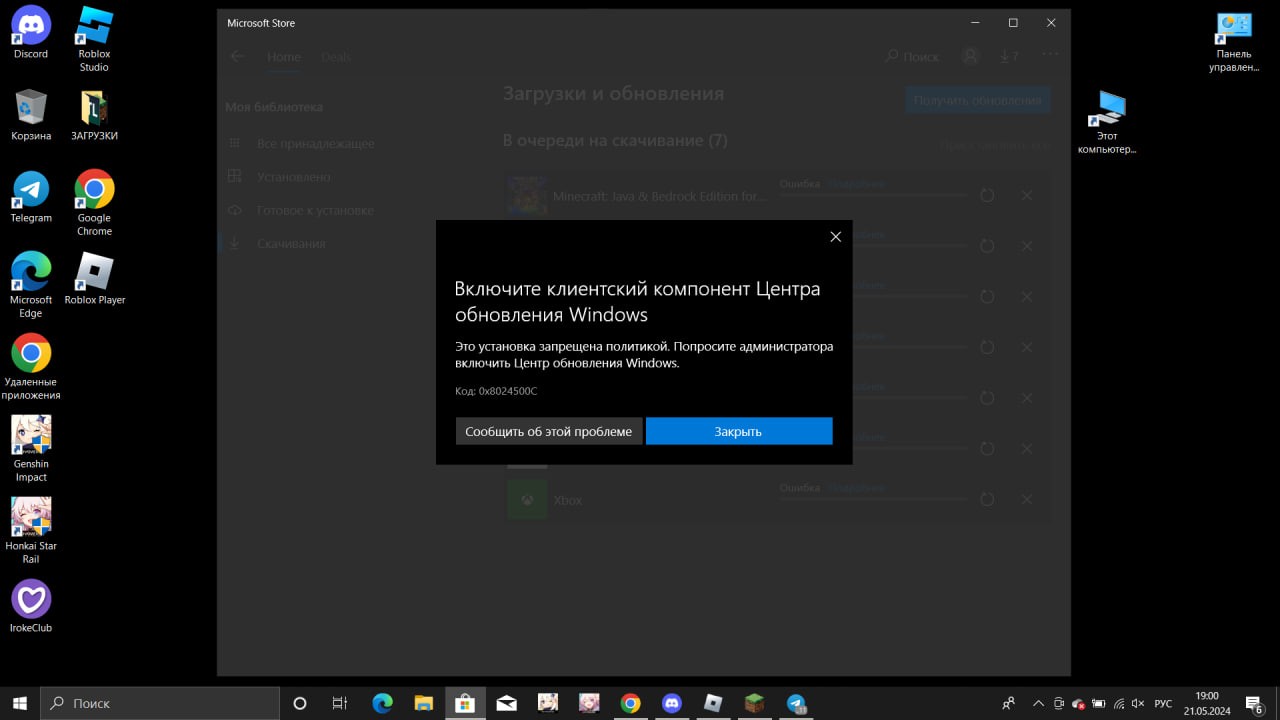Open the Minecraft app thumbnail in the queue
Viewport: 1280px width, 720px height.
click(x=527, y=196)
